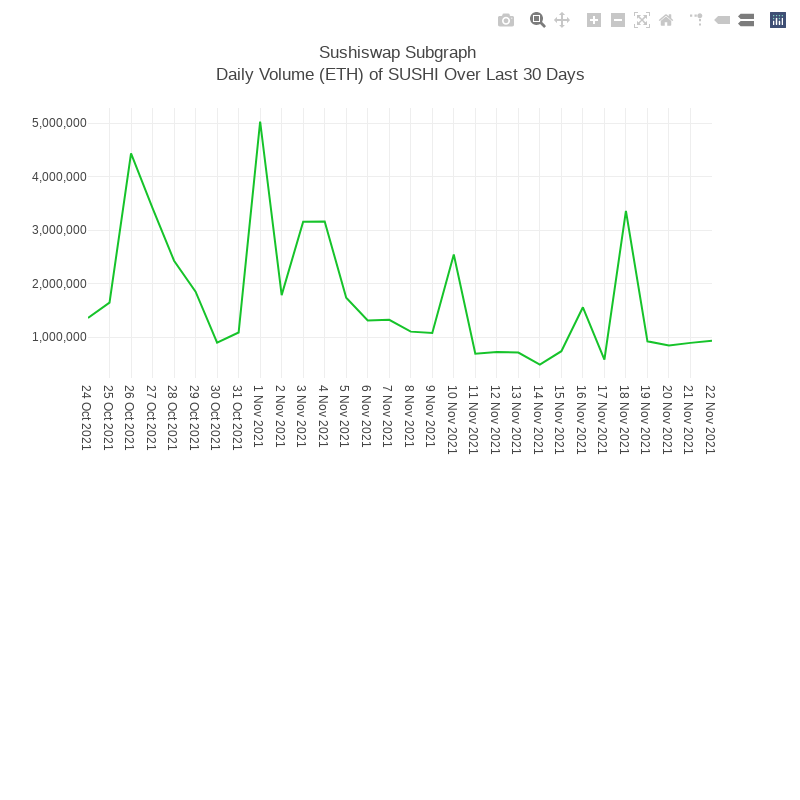
Task: Click the 18 Nov 2021 spike on line
Action: (626, 212)
